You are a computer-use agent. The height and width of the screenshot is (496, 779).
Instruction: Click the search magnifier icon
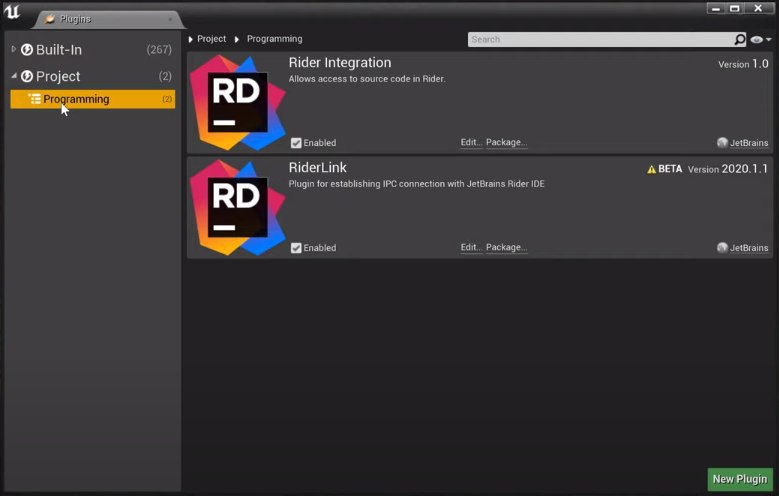(740, 39)
